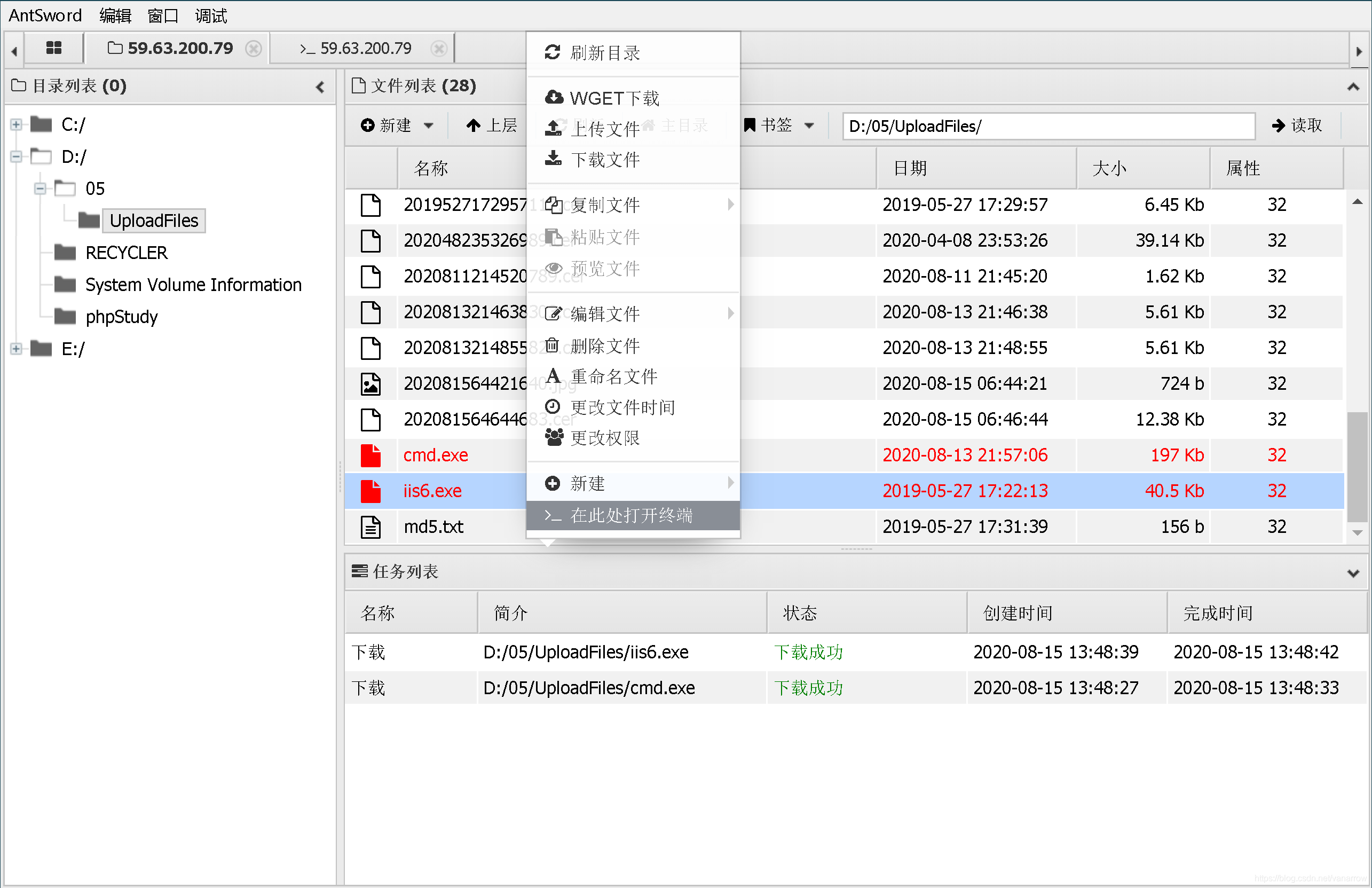Image resolution: width=1372 pixels, height=888 pixels.
Task: Click the red file icon for iis6.exe
Action: click(370, 491)
